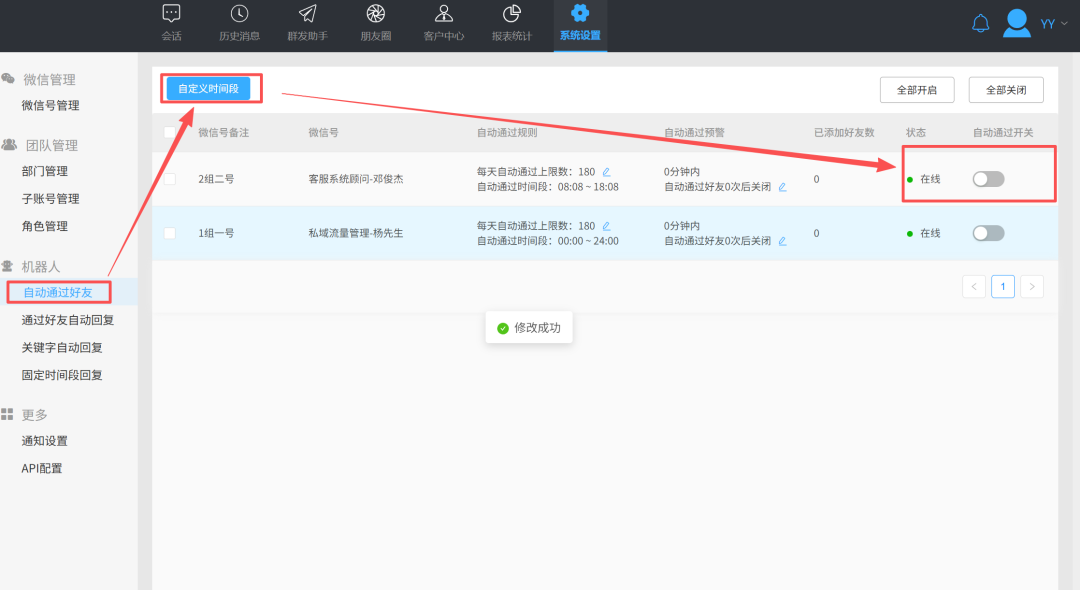This screenshot has height=590, width=1080.
Task: Open 通知设置 in sidebar
Action: pos(45,441)
